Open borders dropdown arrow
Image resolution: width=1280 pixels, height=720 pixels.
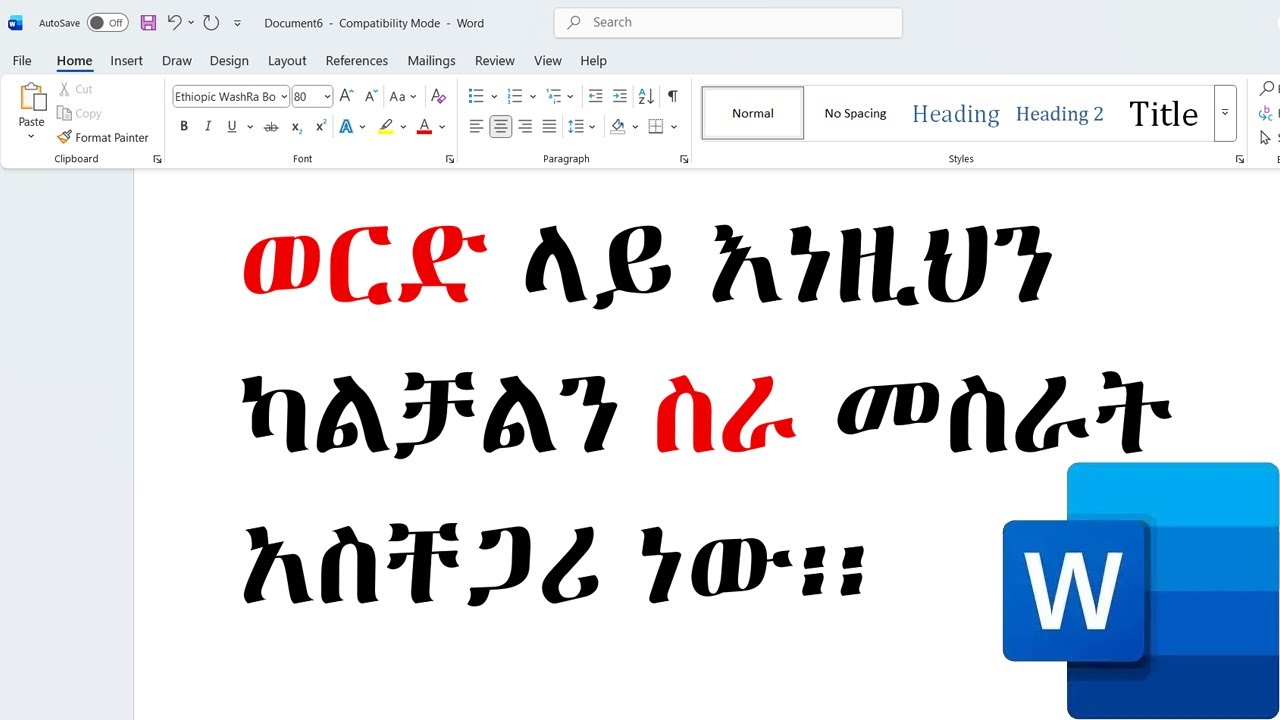(674, 127)
